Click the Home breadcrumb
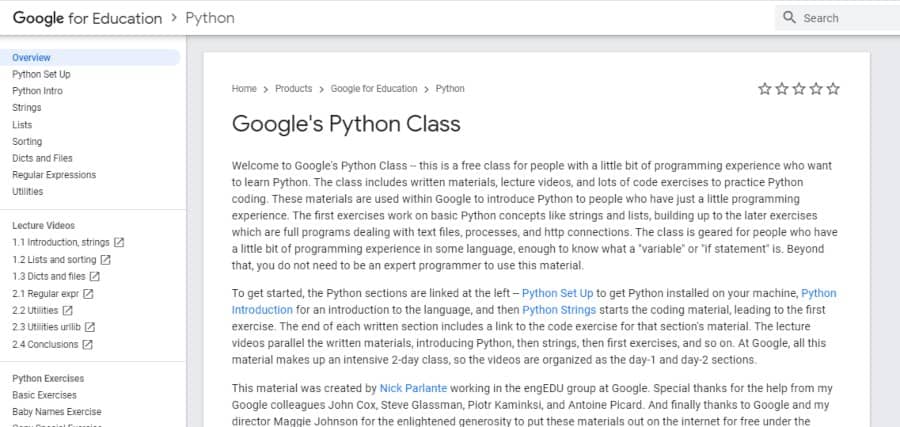 click(244, 88)
